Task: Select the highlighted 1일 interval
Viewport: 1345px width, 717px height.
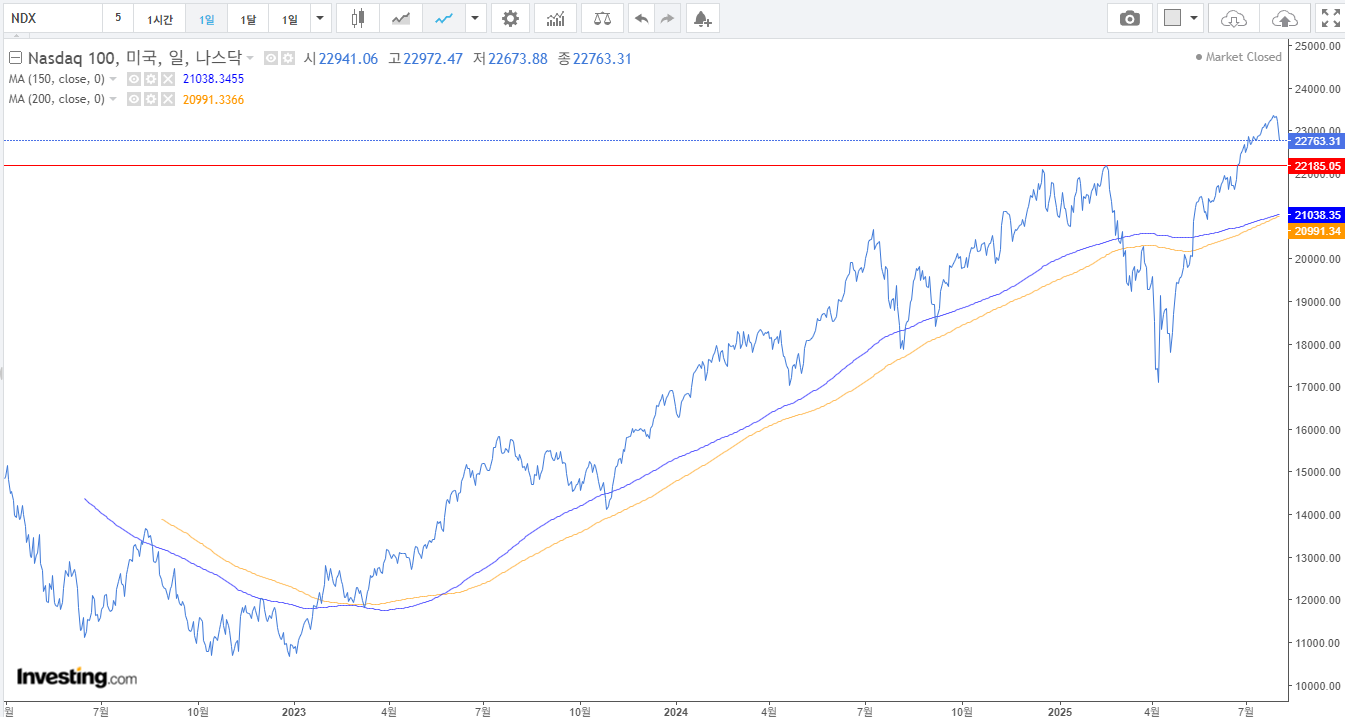Action: point(206,18)
